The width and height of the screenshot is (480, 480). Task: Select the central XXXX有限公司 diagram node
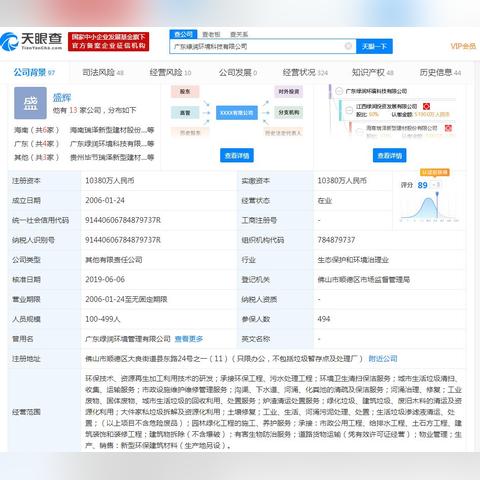237,113
